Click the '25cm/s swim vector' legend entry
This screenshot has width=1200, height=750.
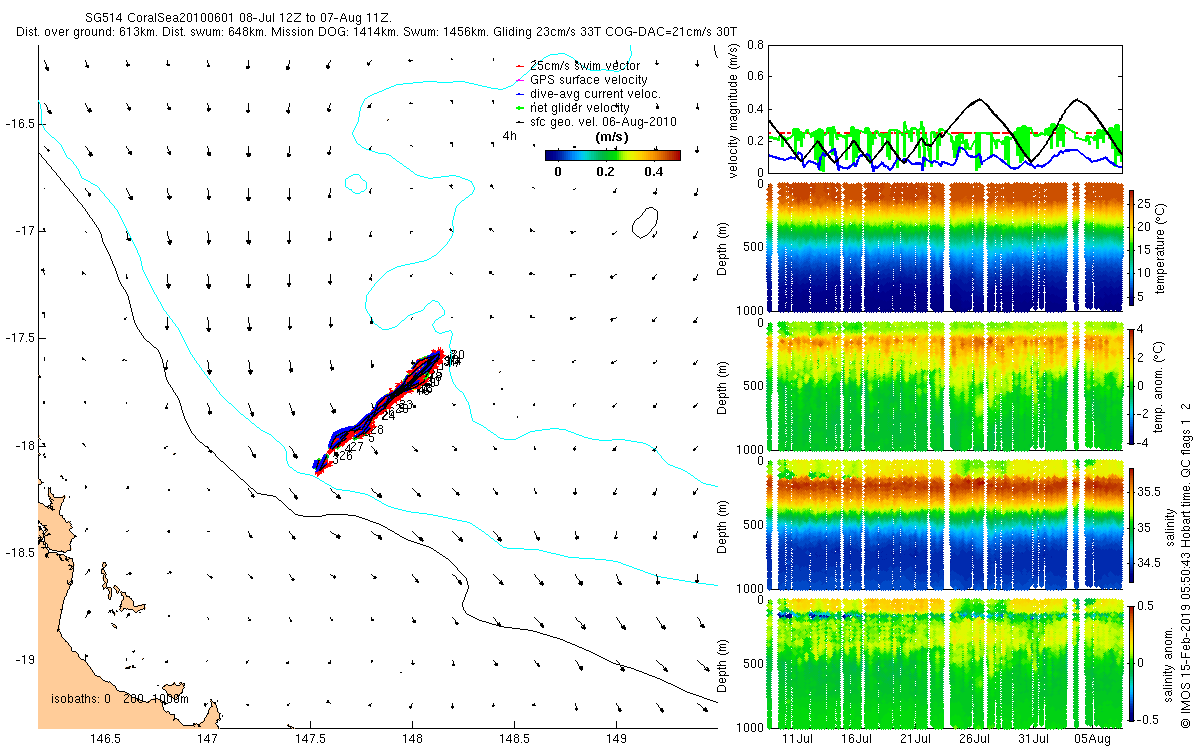(587, 66)
